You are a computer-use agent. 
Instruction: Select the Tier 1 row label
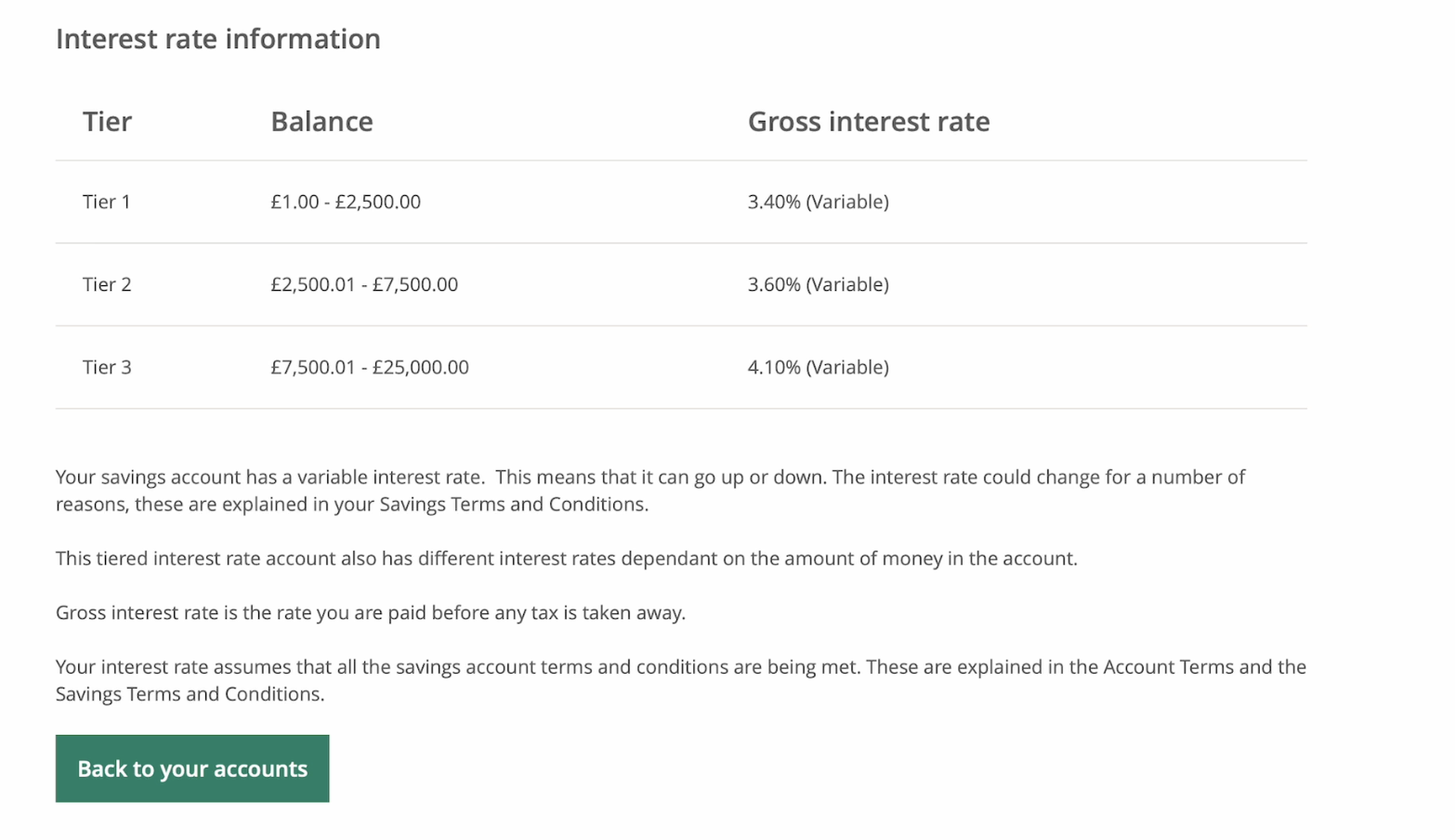pos(107,202)
